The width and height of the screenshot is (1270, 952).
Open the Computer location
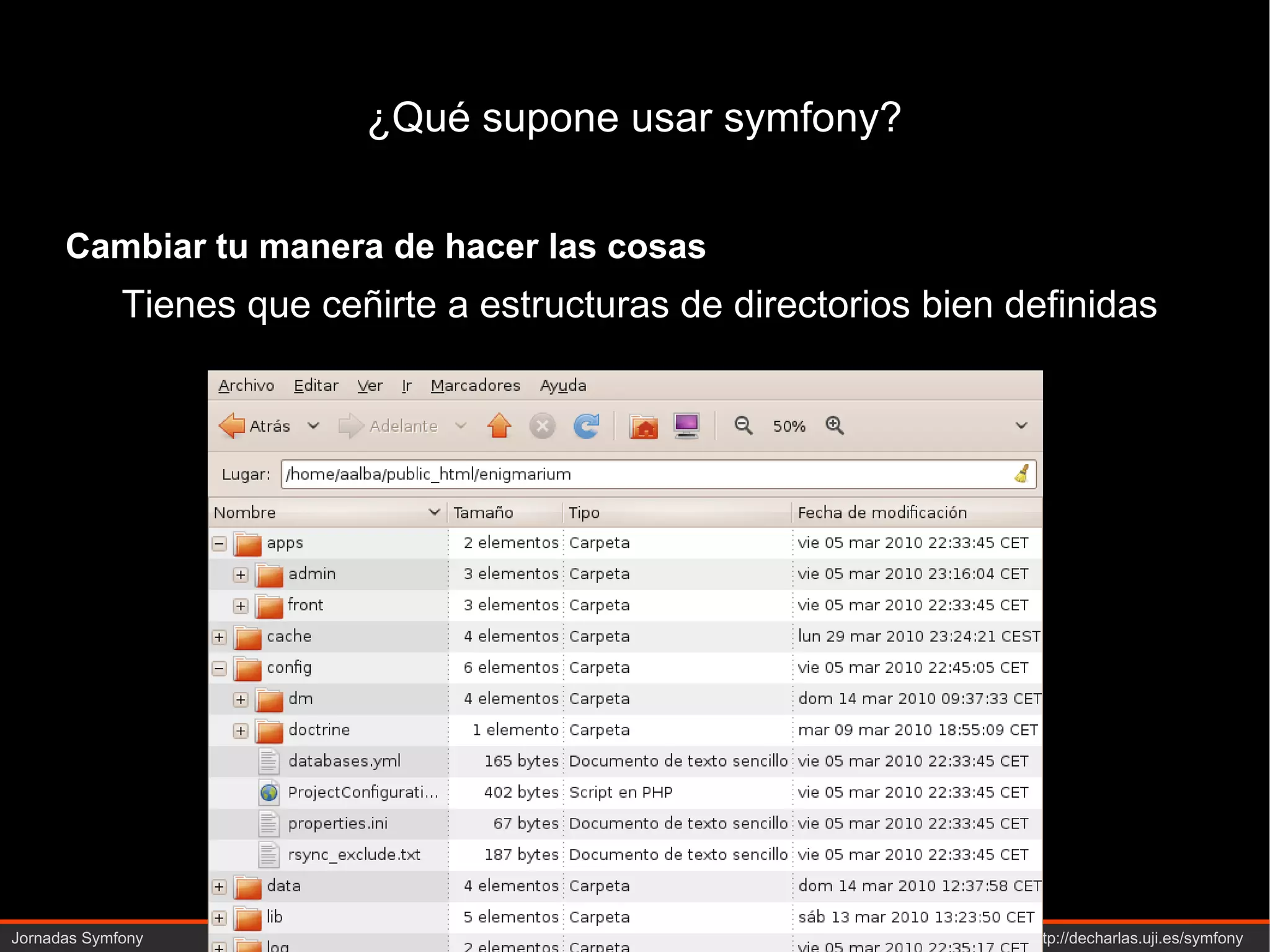[x=686, y=426]
